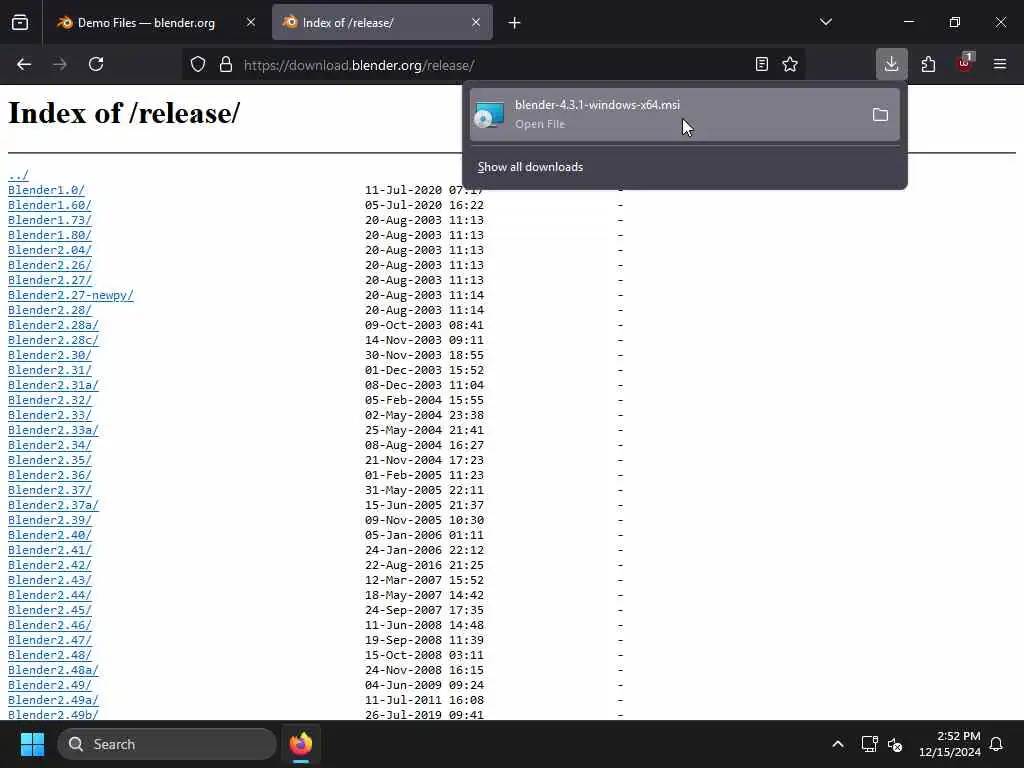
Task: Open the Blender2.42/ directory
Action: click(x=50, y=566)
